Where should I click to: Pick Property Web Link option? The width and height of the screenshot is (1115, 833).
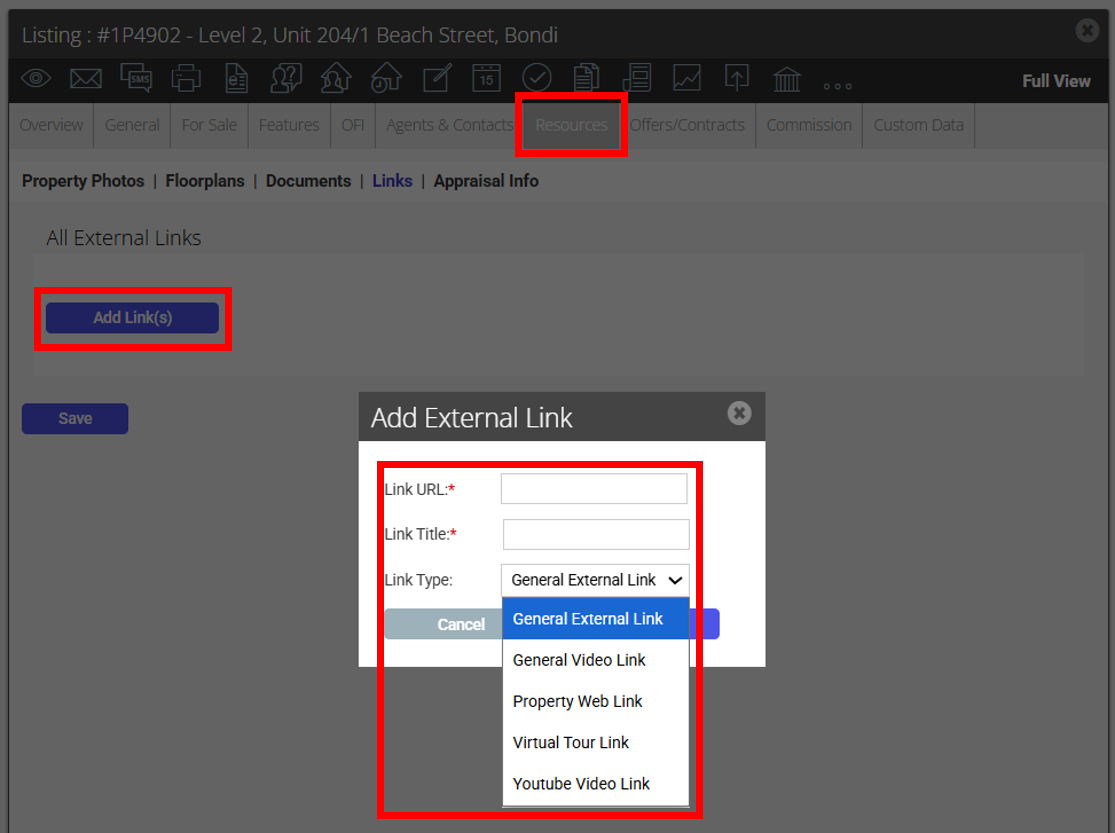point(596,701)
